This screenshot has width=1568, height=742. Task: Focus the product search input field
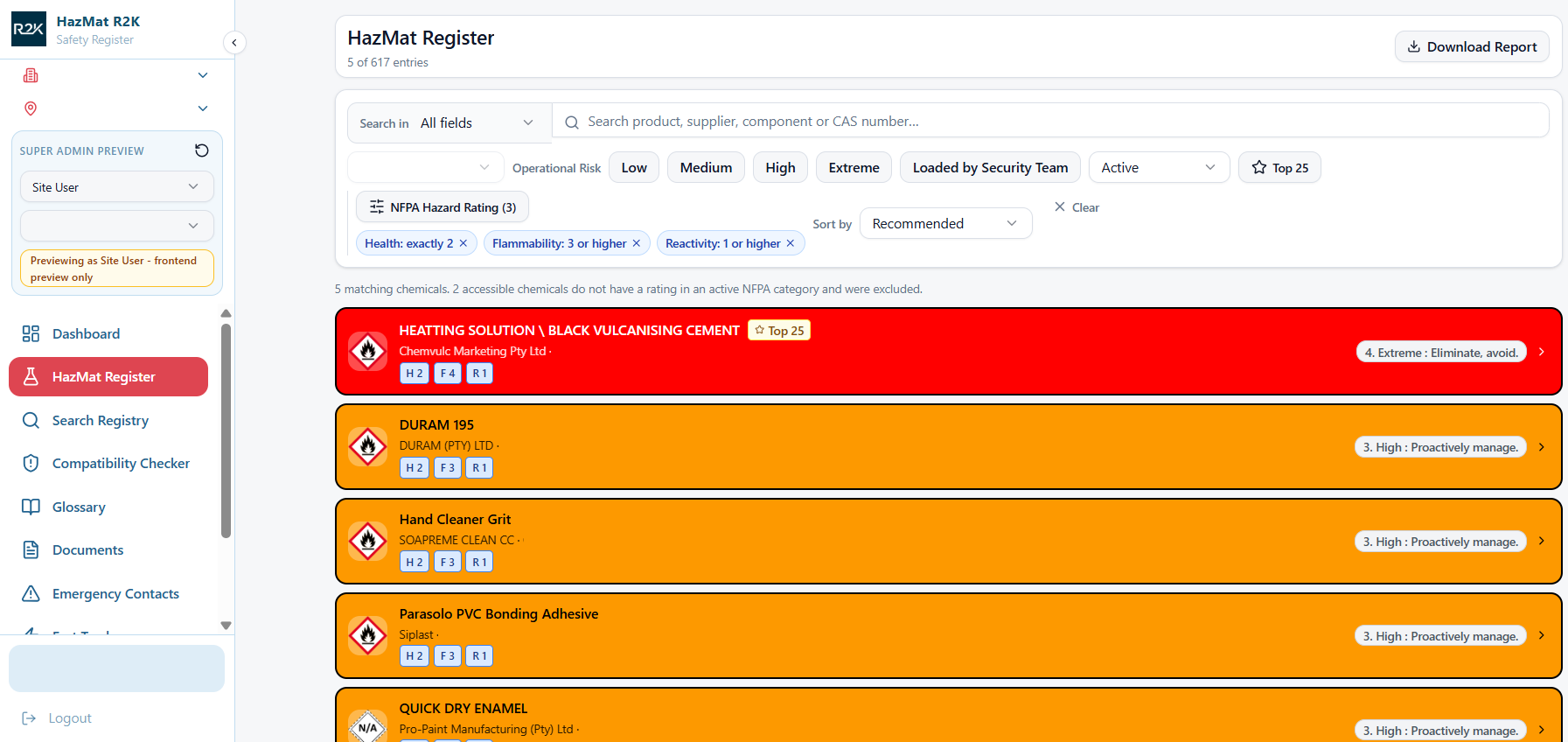[1050, 122]
